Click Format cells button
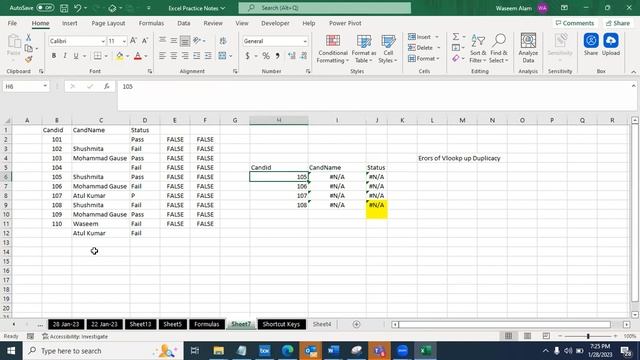This screenshot has height=360, width=640. pos(424,59)
